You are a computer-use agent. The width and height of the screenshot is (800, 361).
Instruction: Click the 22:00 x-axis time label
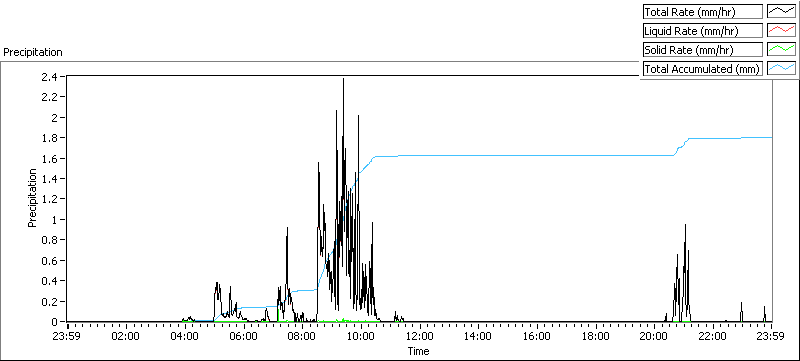click(x=713, y=336)
